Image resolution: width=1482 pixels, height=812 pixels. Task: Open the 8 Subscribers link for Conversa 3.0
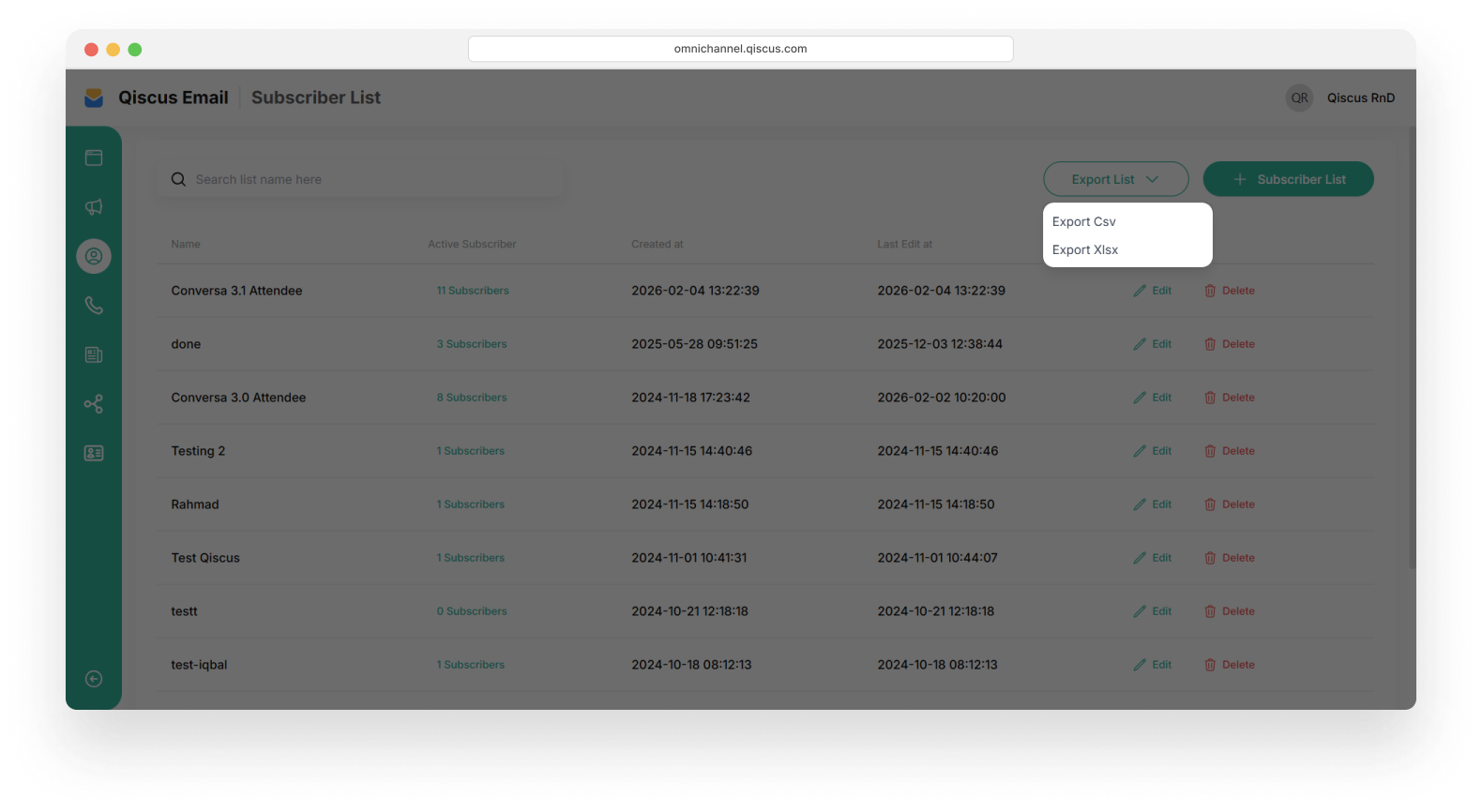[471, 398]
